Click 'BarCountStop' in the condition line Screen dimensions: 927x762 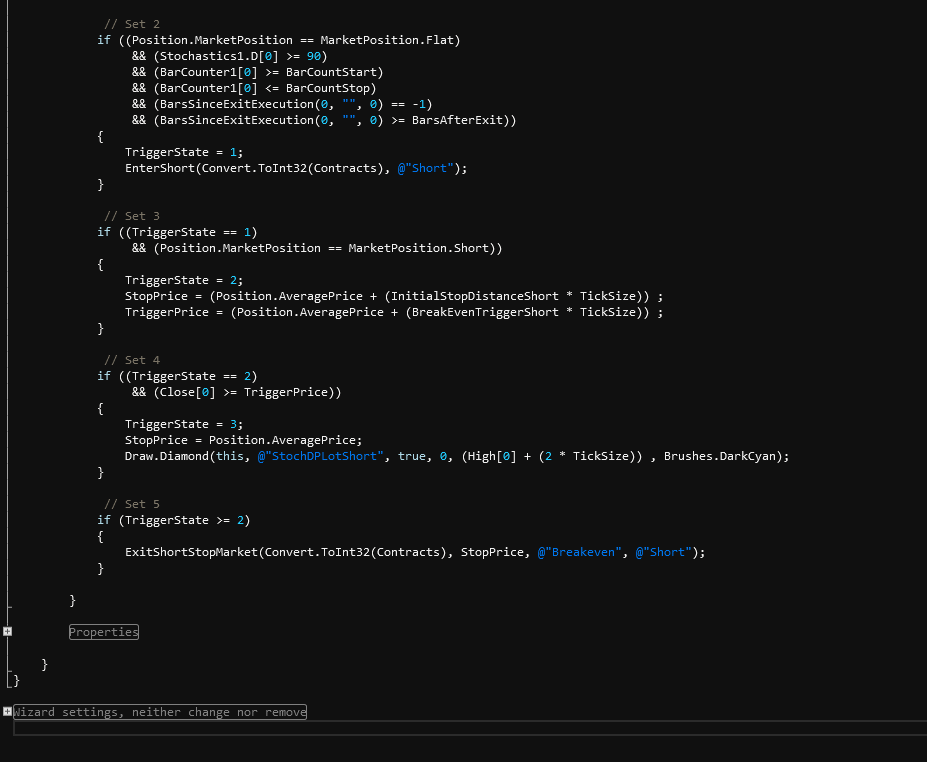tap(328, 88)
